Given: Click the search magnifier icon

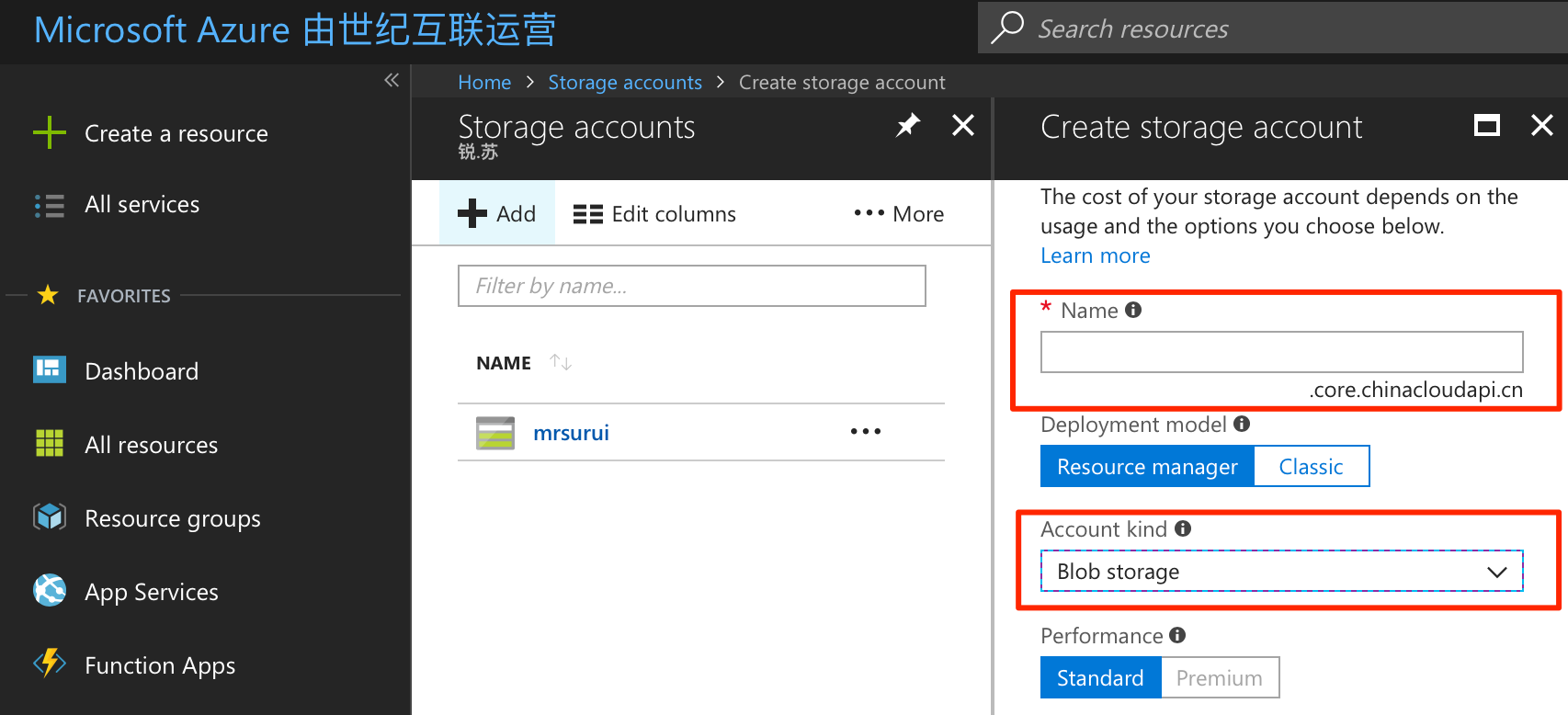Looking at the screenshot, I should pos(1007,28).
